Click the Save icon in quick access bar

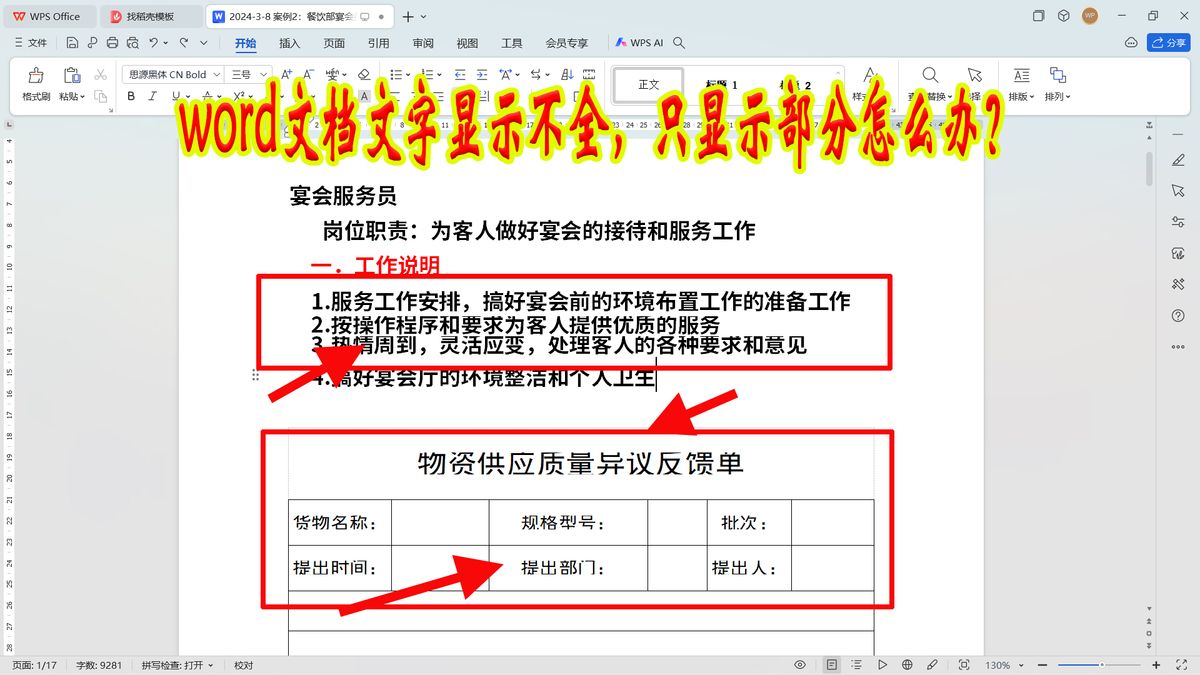point(73,43)
